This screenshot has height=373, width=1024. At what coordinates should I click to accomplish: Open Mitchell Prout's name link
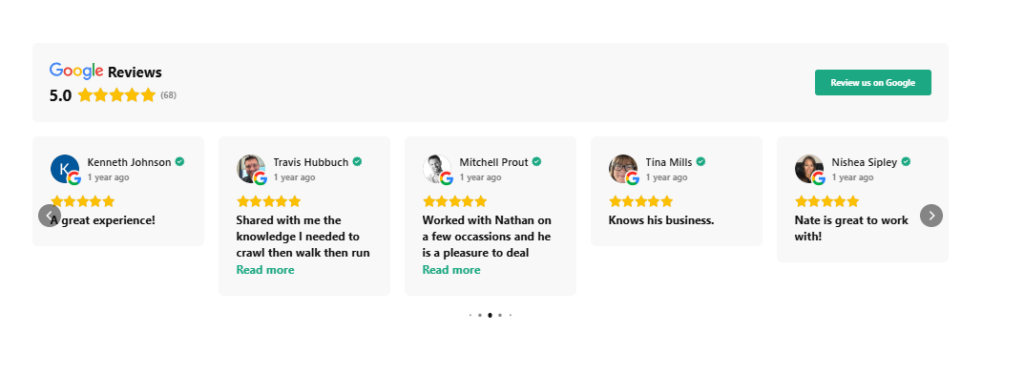494,162
